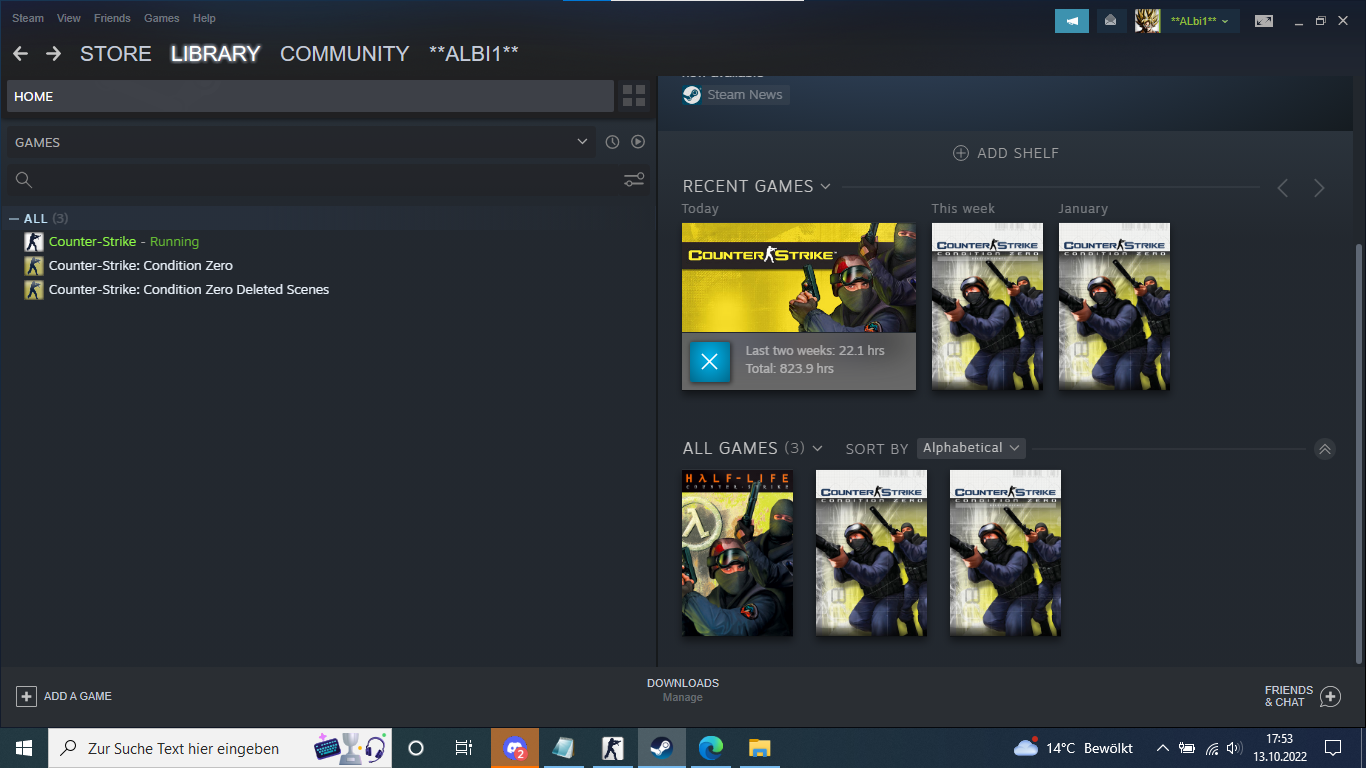
Task: Open Friends & Chat panel
Action: pyautogui.click(x=1302, y=696)
